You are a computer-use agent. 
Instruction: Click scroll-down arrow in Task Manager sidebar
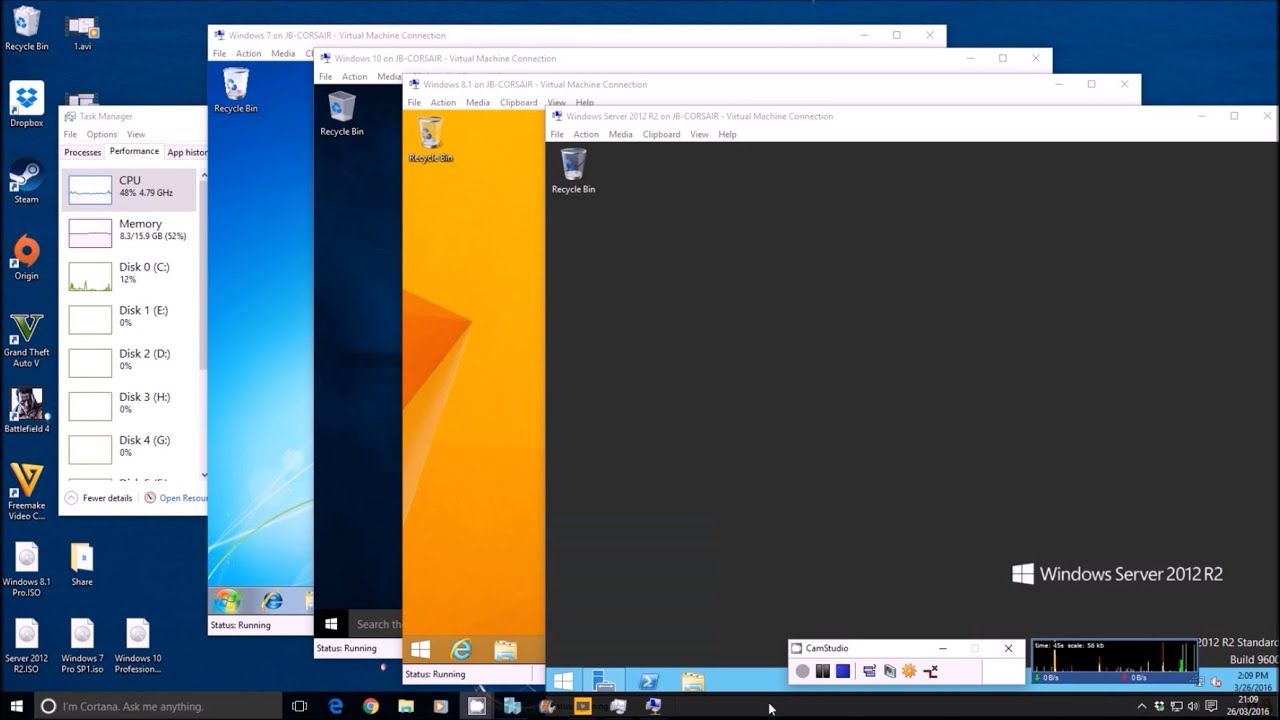(204, 475)
